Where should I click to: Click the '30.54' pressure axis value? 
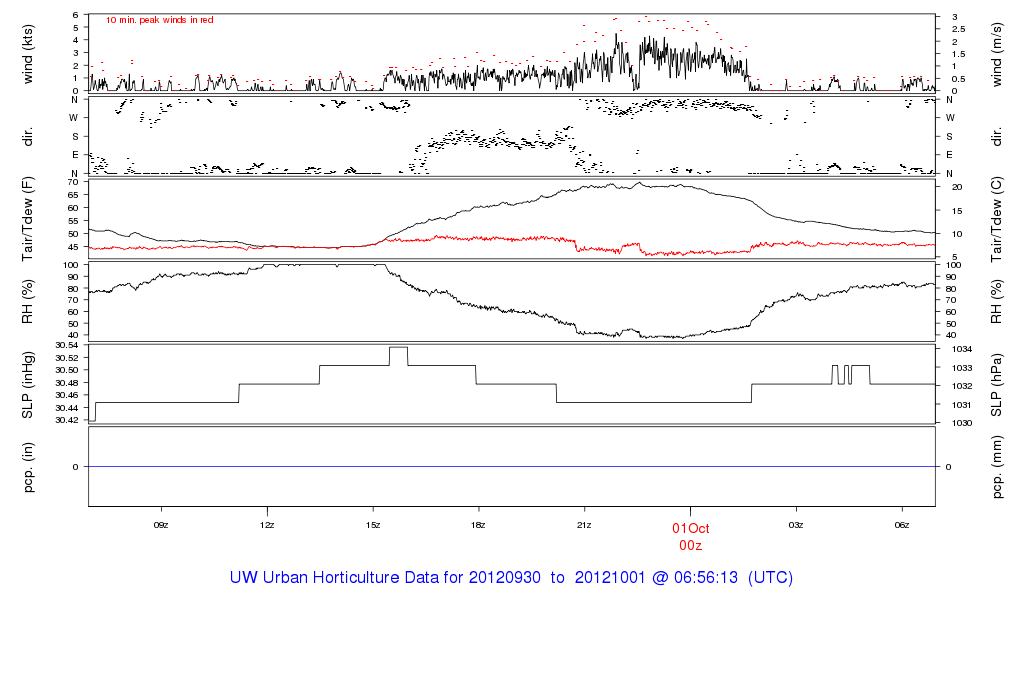pos(67,345)
